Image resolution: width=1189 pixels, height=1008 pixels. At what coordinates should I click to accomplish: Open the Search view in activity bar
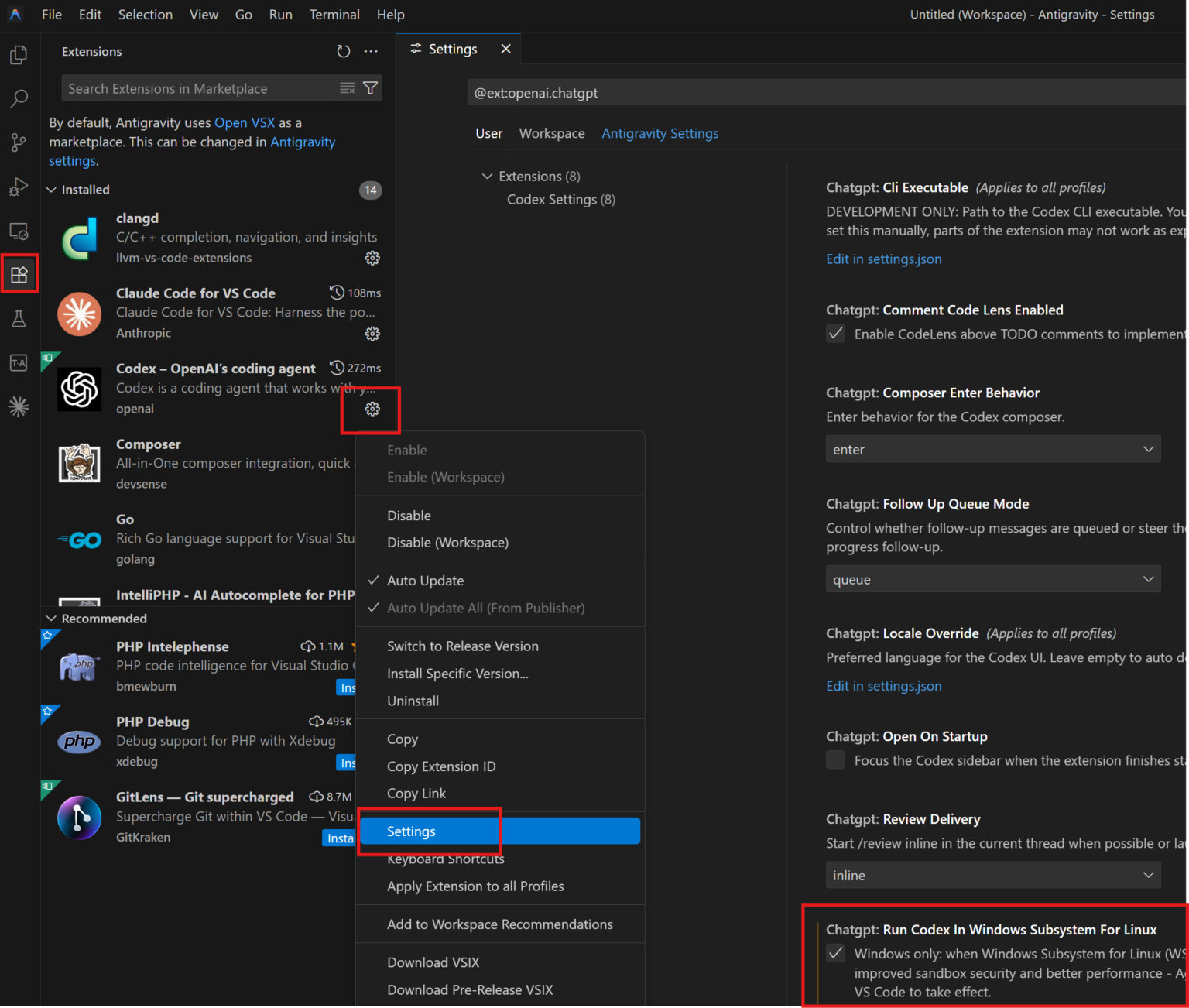click(x=19, y=98)
